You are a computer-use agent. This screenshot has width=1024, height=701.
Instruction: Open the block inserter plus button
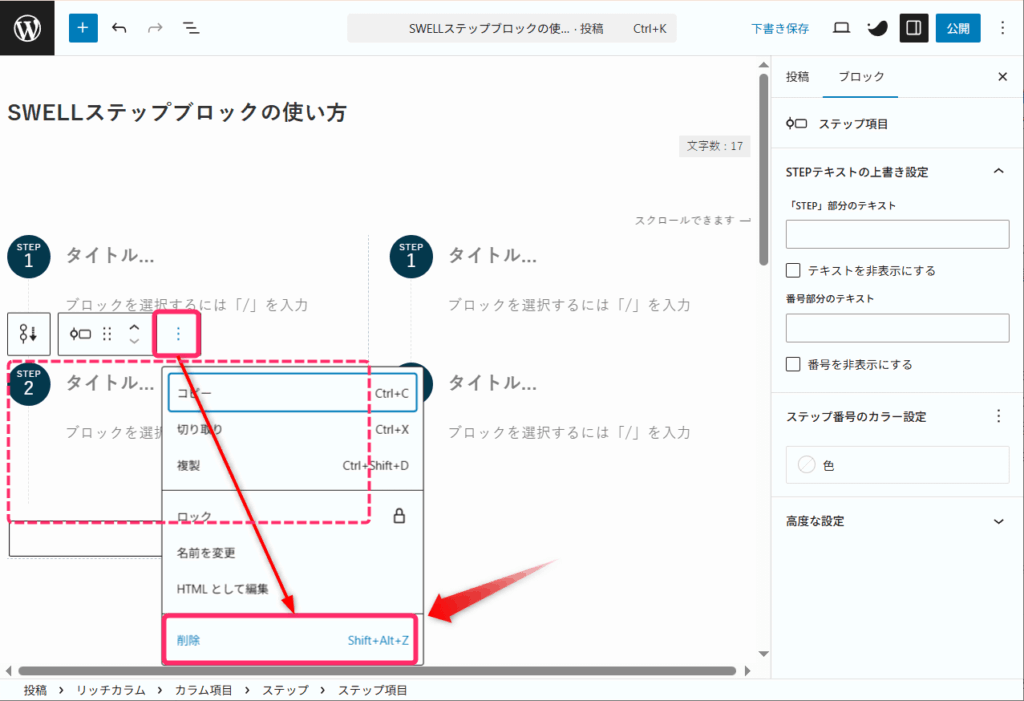pos(83,28)
